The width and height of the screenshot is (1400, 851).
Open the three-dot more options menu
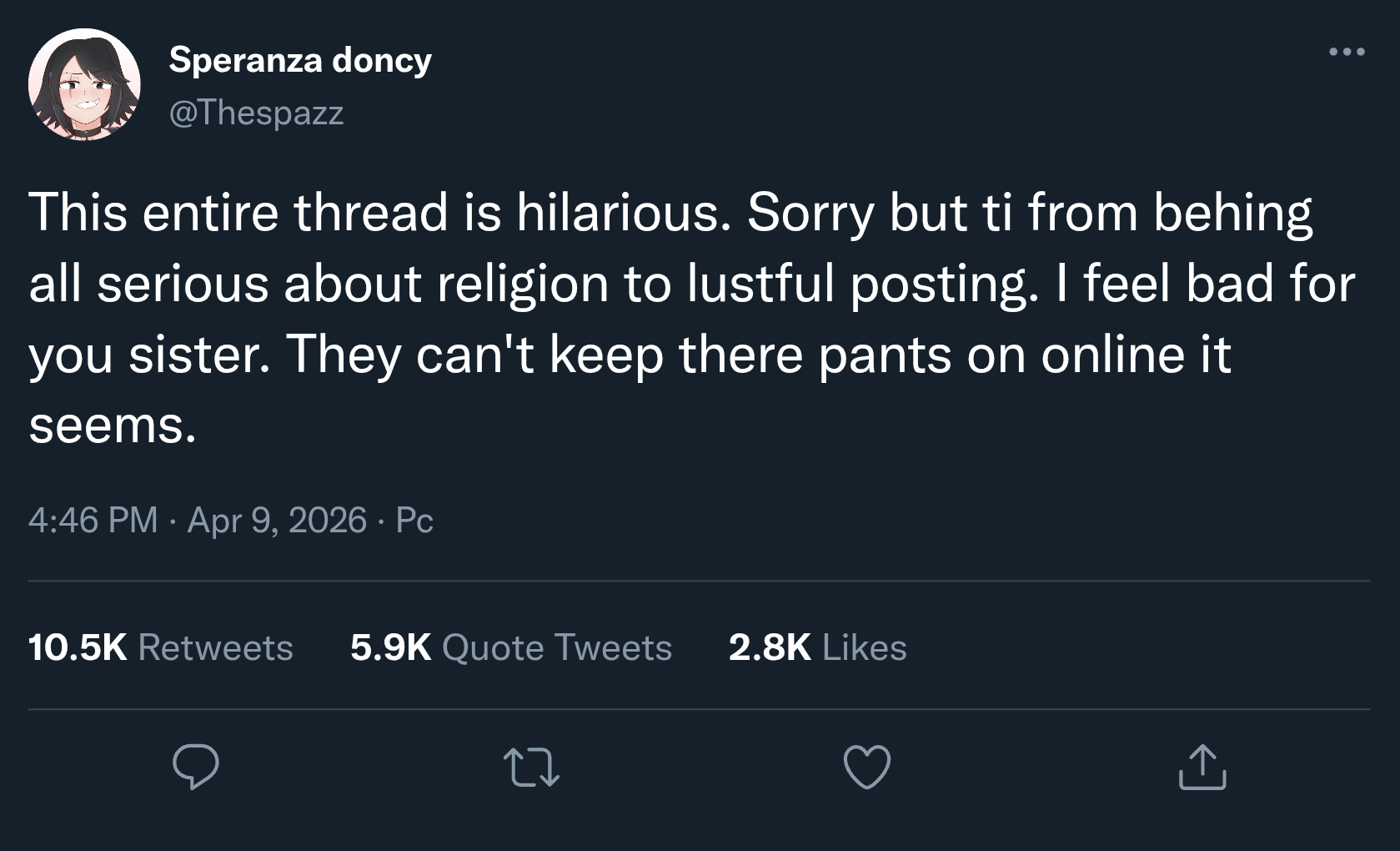1347,52
